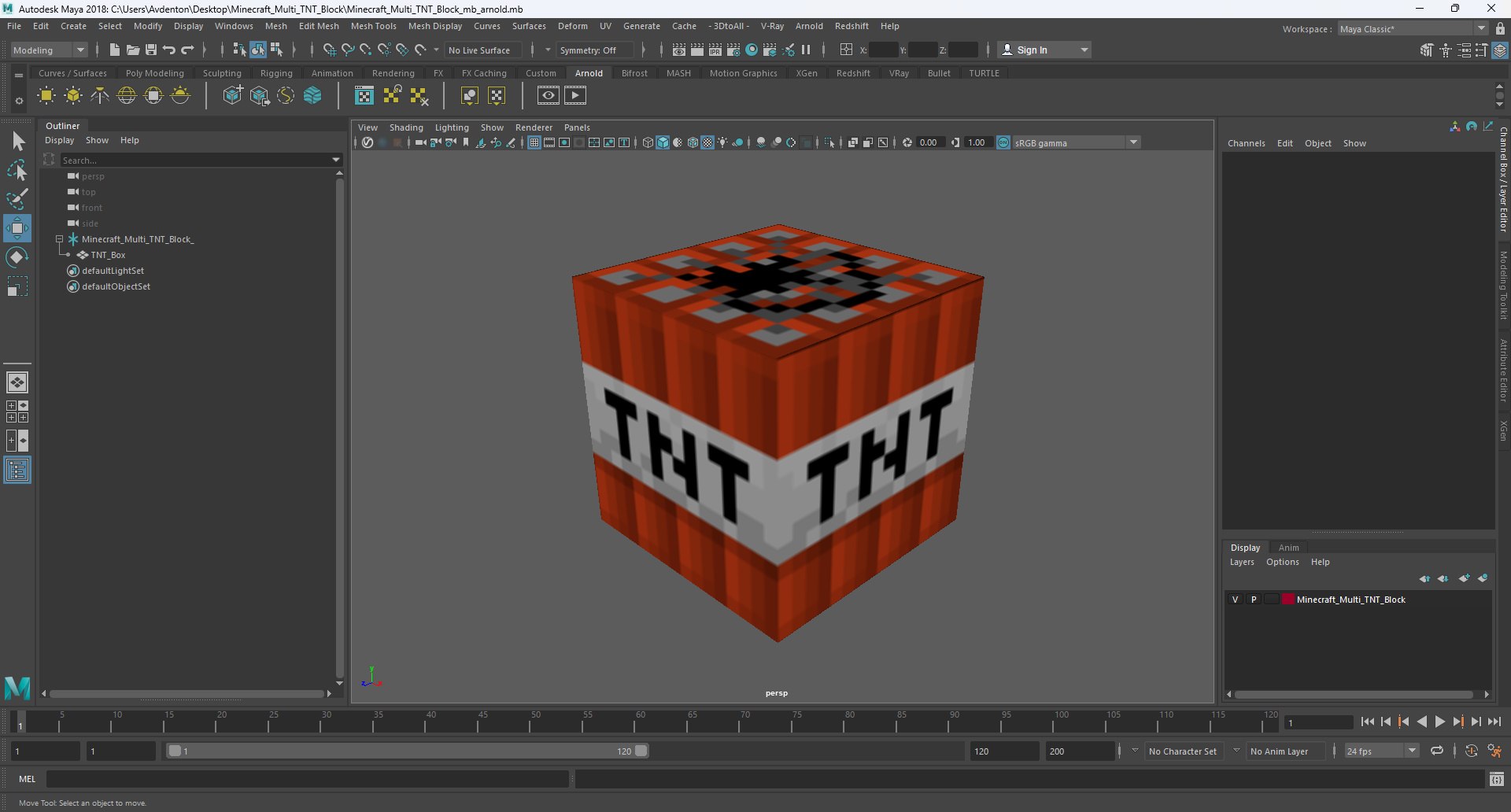This screenshot has width=1511, height=812.
Task: Open the IPR render icon
Action: (x=715, y=50)
